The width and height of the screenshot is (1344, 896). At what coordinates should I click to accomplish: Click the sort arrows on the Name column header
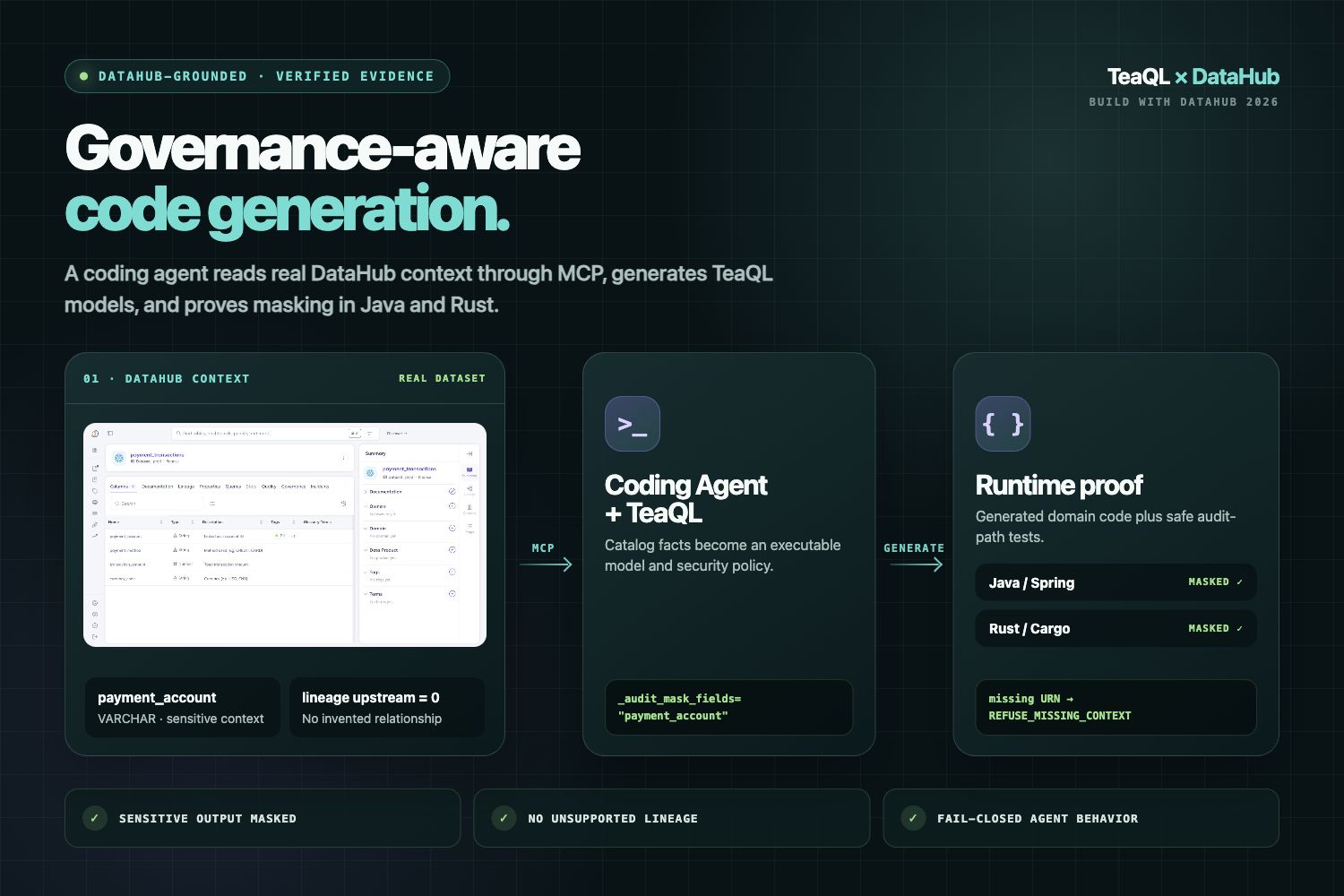(x=161, y=522)
